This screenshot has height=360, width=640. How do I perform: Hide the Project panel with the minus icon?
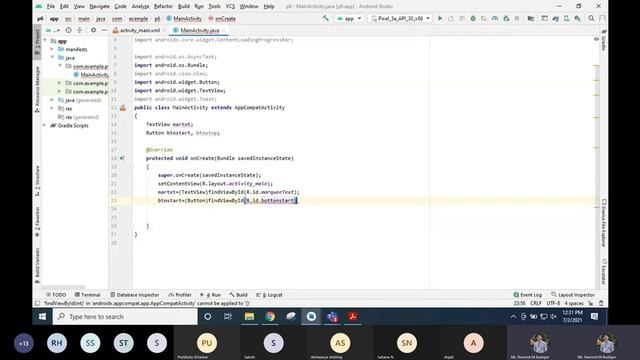tap(104, 30)
